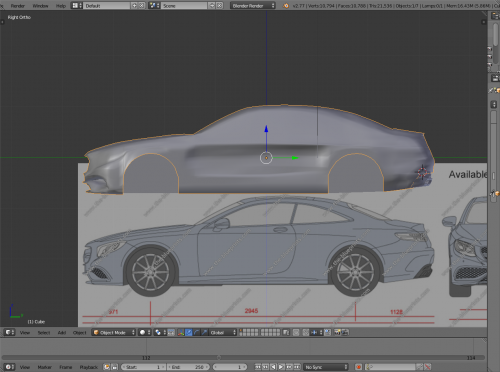The image size is (500, 372).
Task: Open 3D viewport editor type selector
Action: 10,332
